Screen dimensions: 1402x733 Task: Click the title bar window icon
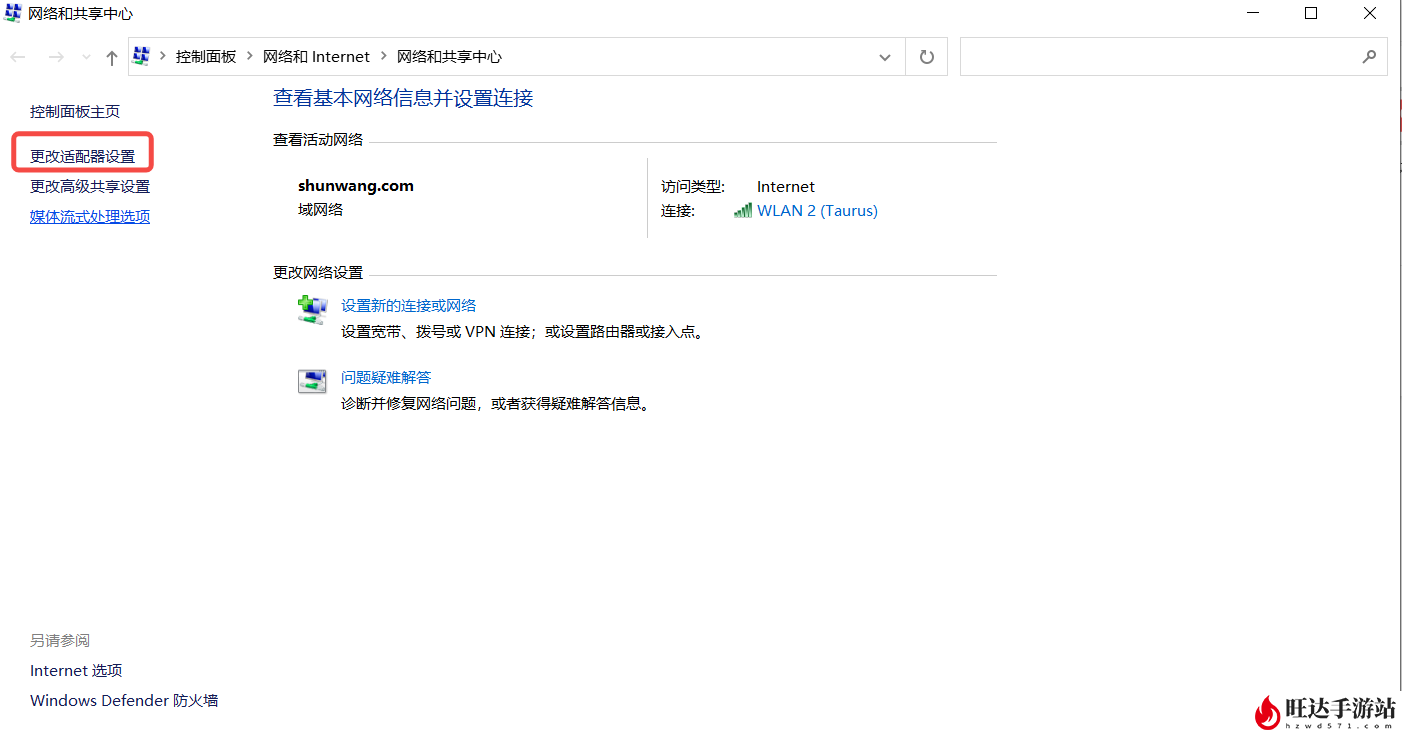12,13
